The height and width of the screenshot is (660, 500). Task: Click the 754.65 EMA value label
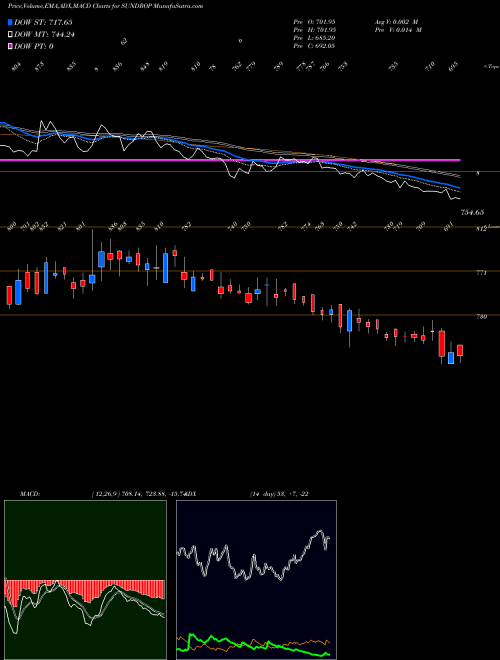[472, 213]
